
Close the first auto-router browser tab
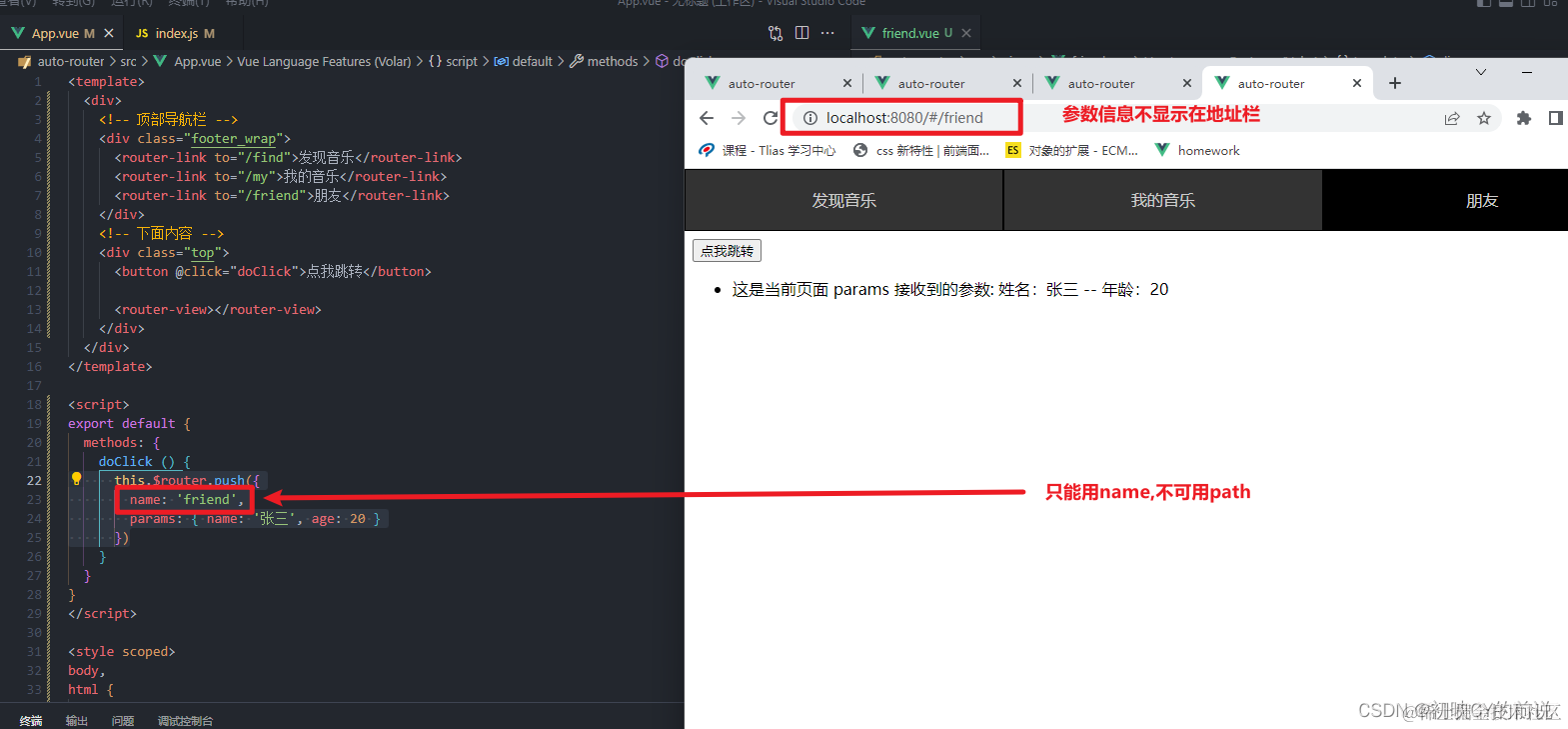click(x=847, y=83)
